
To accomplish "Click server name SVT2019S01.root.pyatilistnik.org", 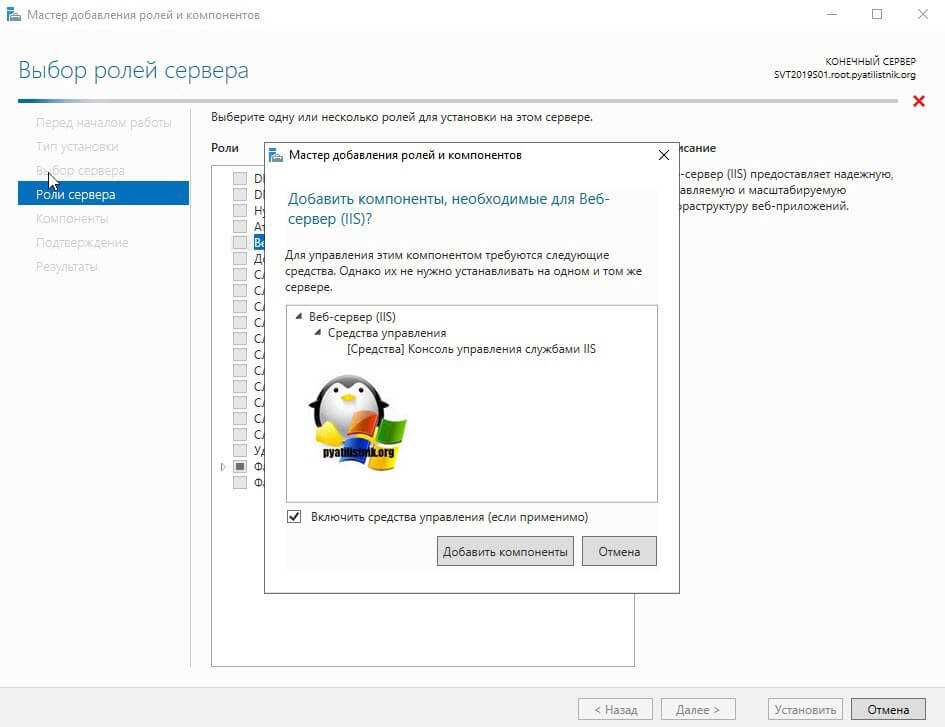I will pyautogui.click(x=844, y=75).
